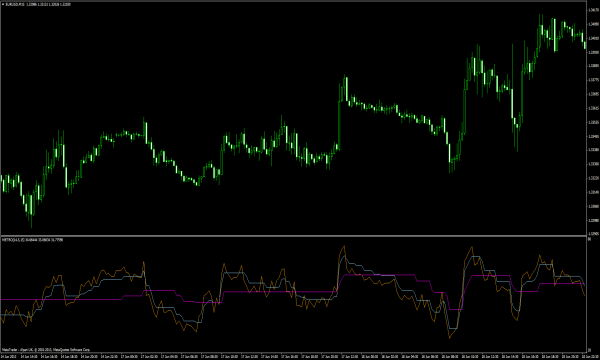Image resolution: width=600 pixels, height=360 pixels.
Task: Click the small arrow beside the EURUSD symbol
Action: 3,4
